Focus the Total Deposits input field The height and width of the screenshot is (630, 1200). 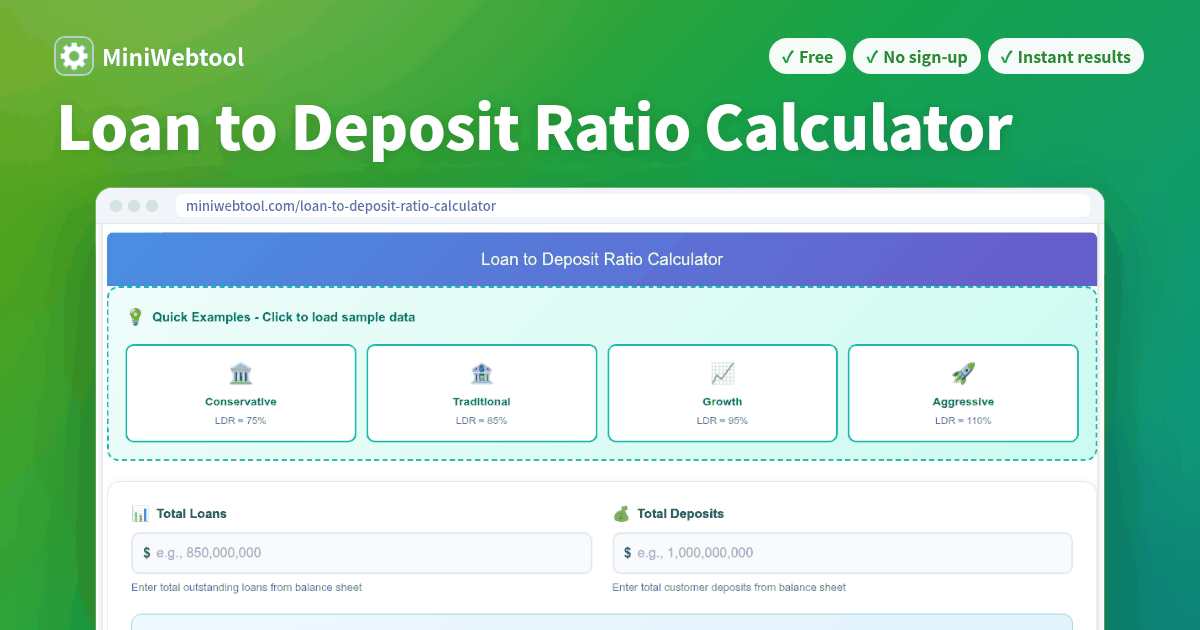pos(842,553)
